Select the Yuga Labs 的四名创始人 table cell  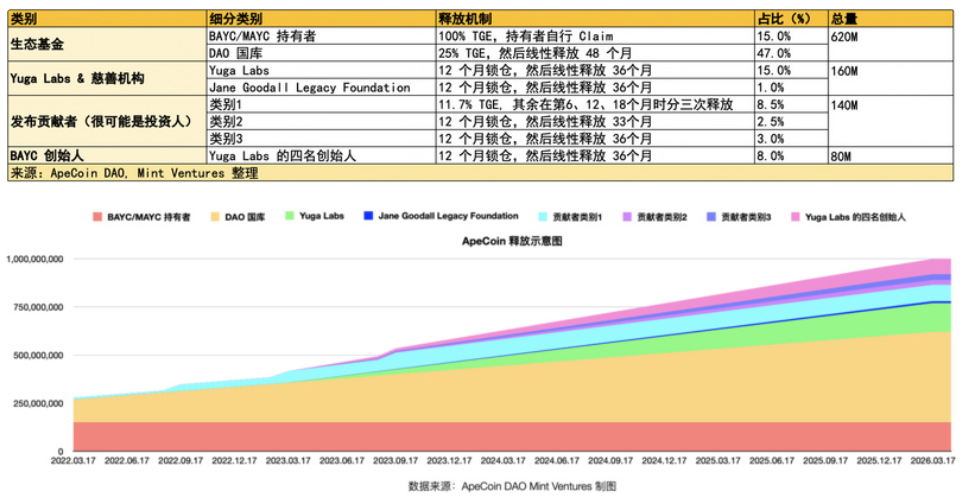click(321, 155)
